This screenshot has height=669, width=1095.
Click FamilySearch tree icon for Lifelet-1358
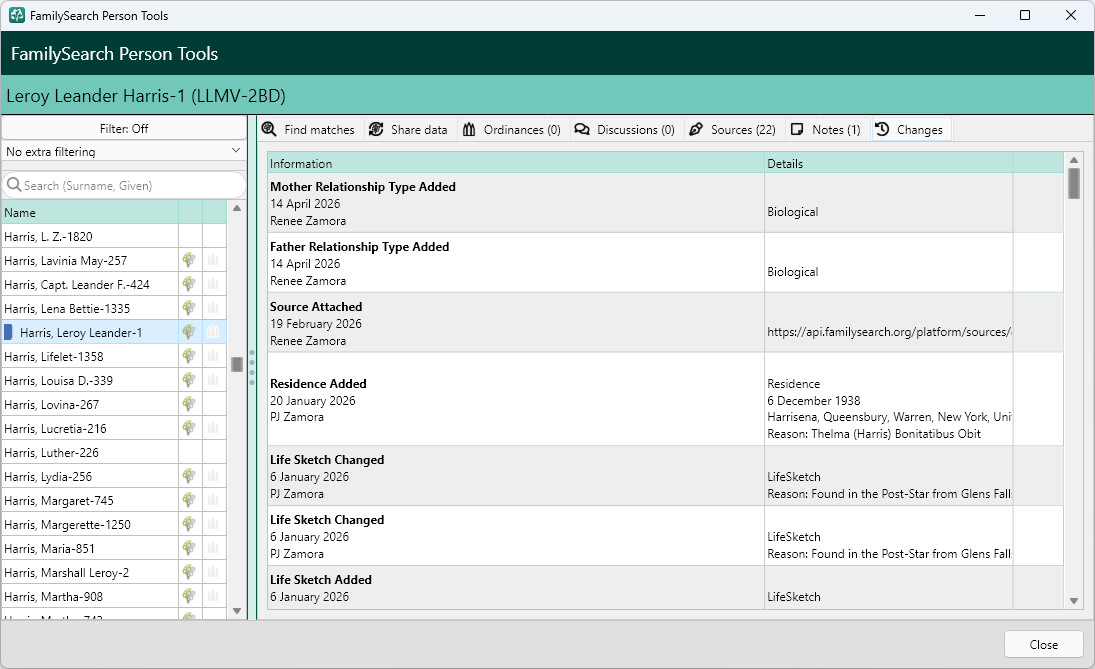(x=189, y=356)
